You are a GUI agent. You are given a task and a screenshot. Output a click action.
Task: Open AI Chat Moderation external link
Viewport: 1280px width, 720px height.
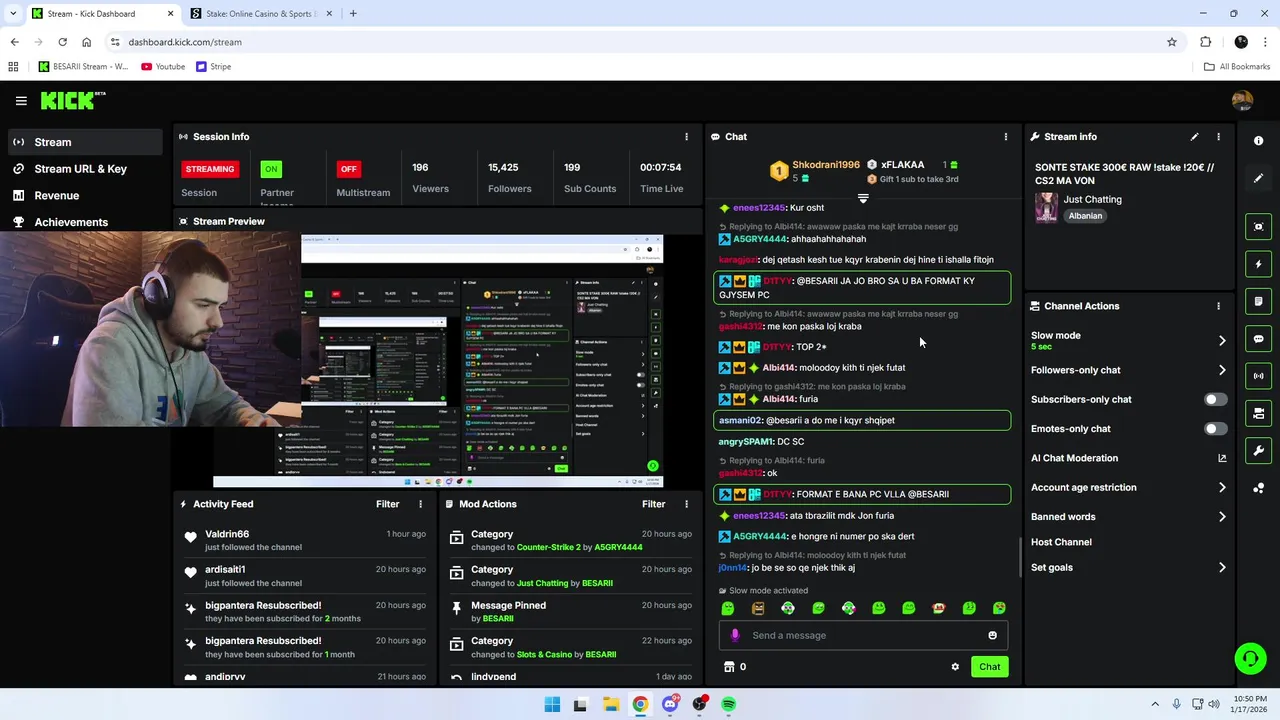tap(1222, 458)
